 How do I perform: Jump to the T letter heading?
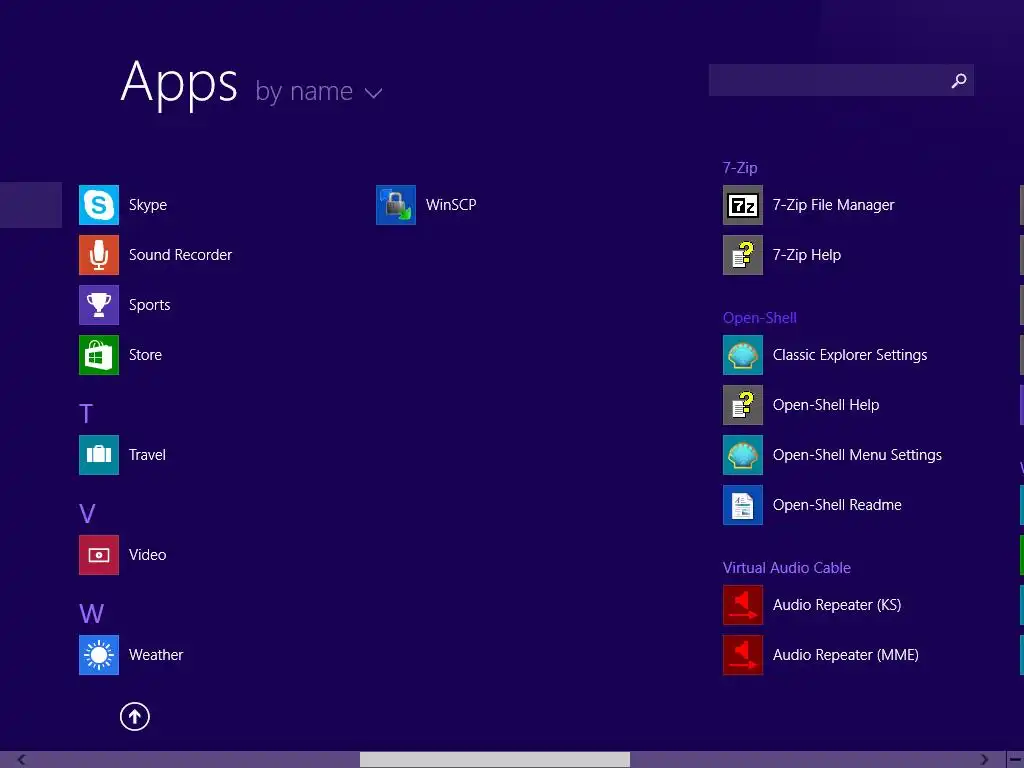pyautogui.click(x=86, y=413)
